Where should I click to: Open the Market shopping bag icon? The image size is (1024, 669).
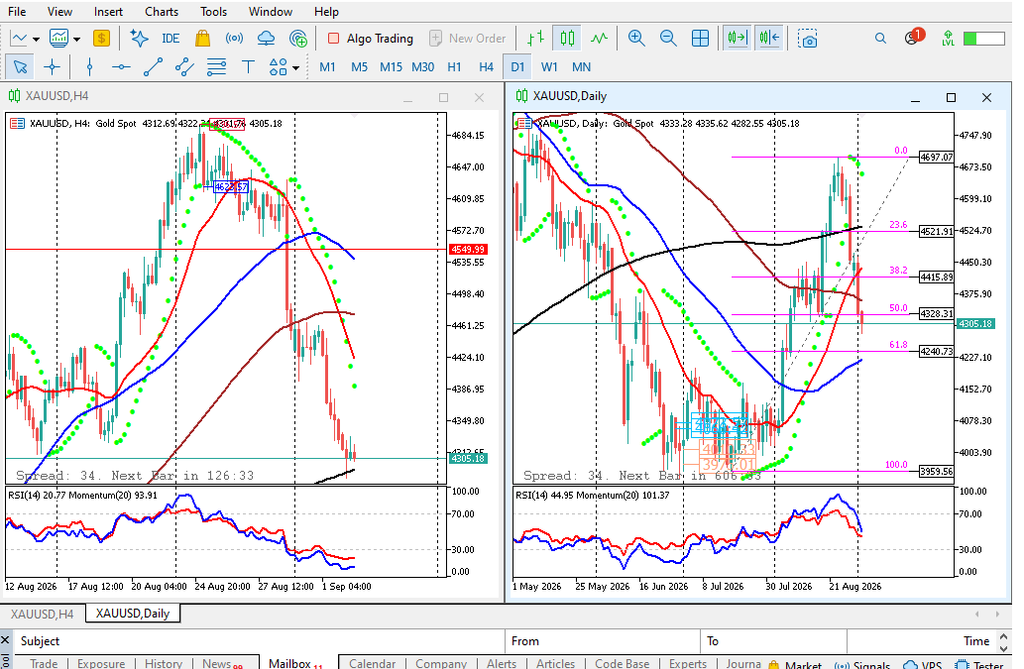202,39
